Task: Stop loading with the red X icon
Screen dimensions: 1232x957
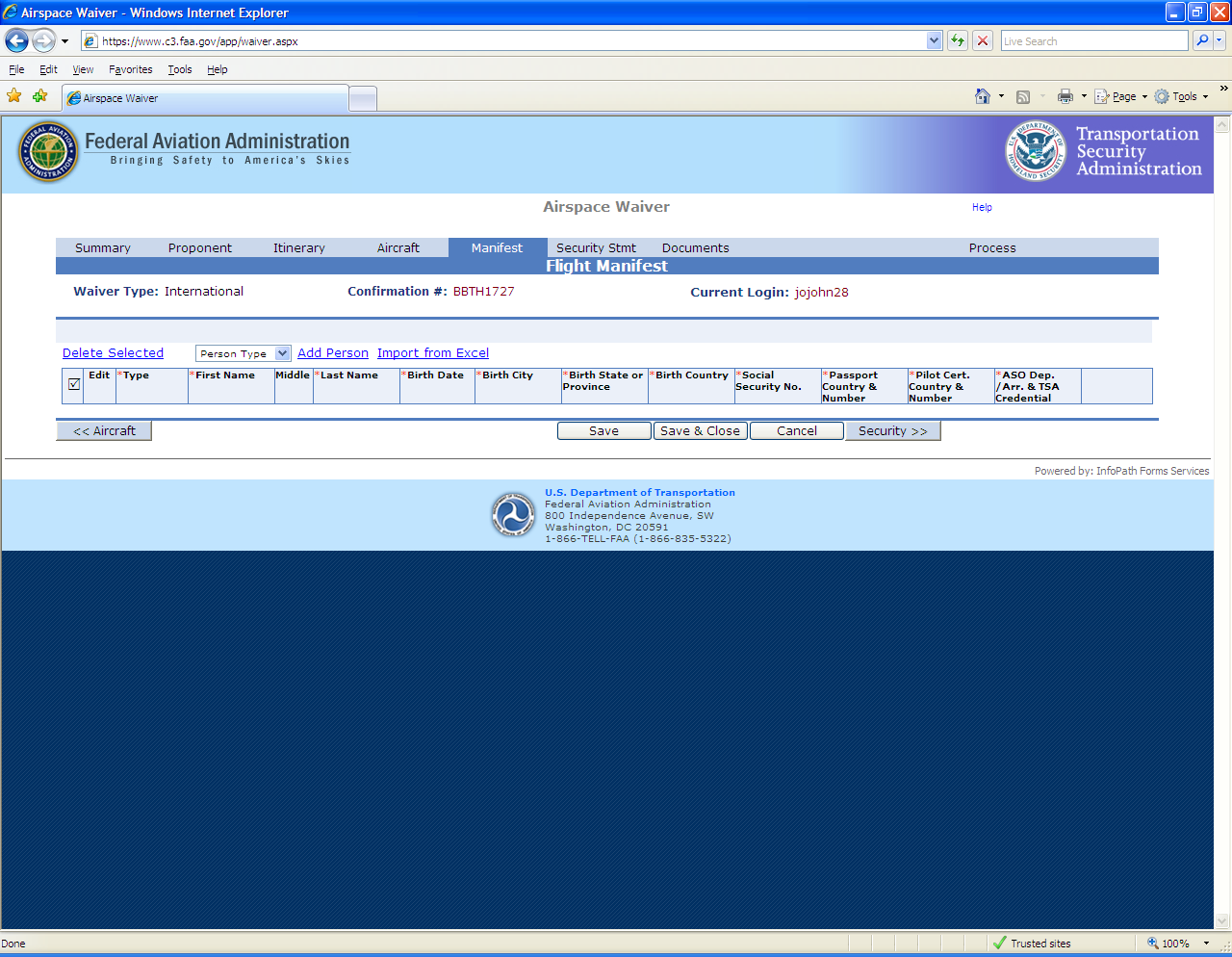Action: coord(982,40)
